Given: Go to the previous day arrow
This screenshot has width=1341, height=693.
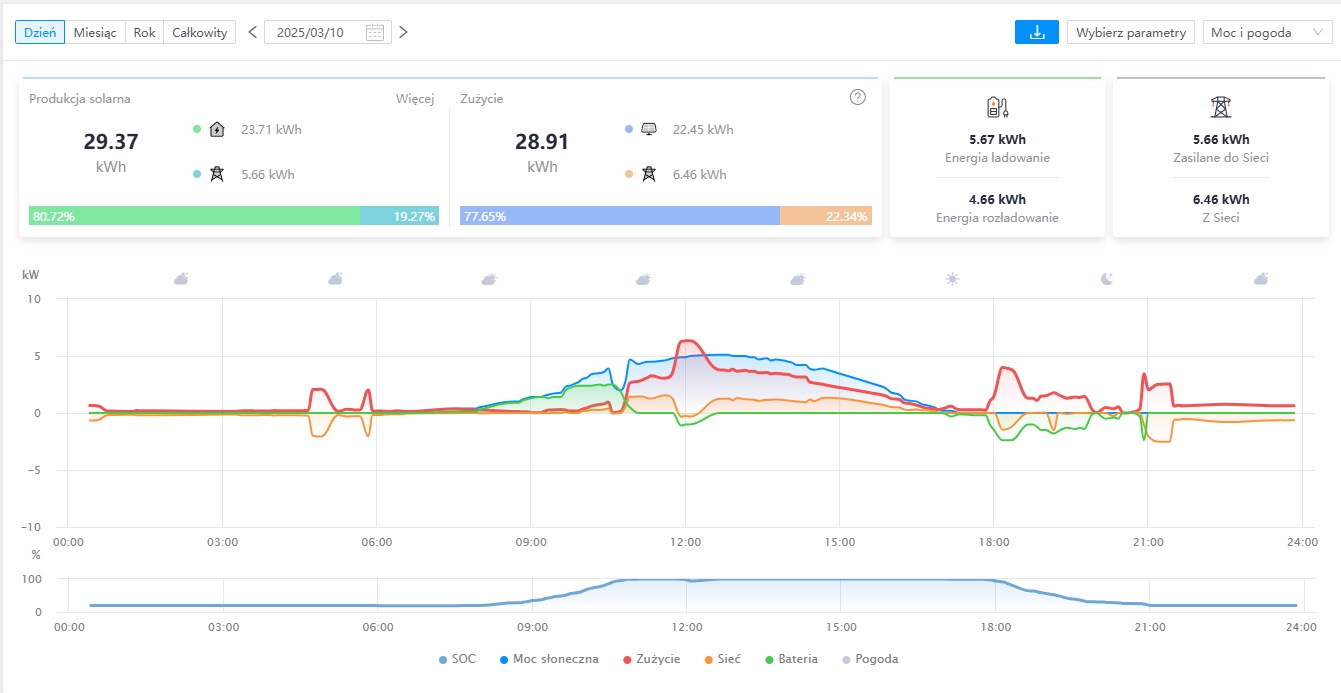Looking at the screenshot, I should pos(252,32).
